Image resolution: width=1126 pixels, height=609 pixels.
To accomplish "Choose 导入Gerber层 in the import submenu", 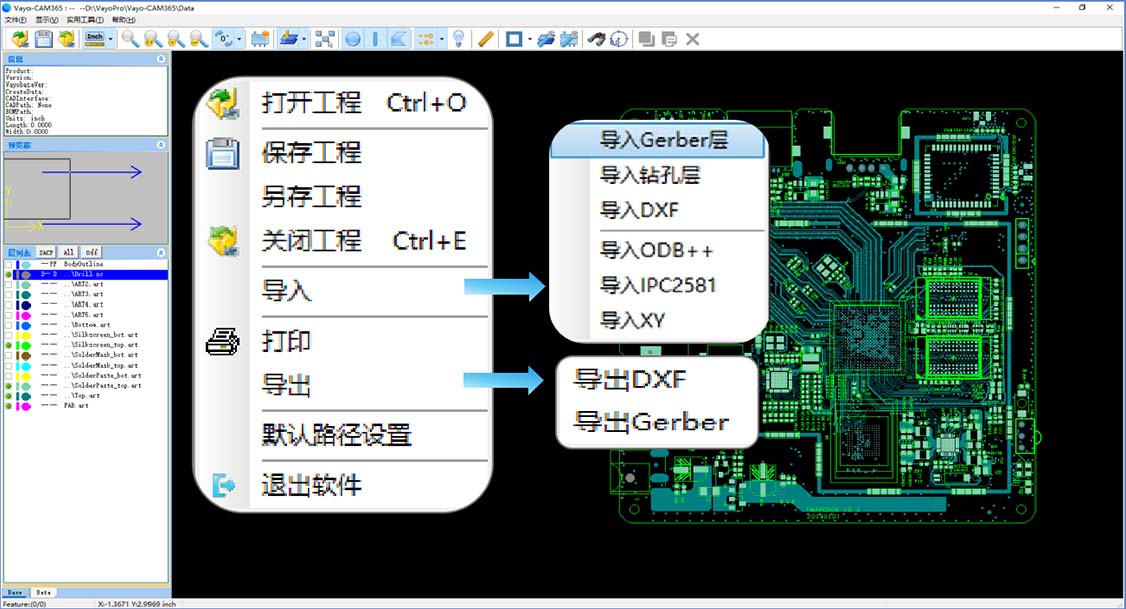I will click(659, 140).
